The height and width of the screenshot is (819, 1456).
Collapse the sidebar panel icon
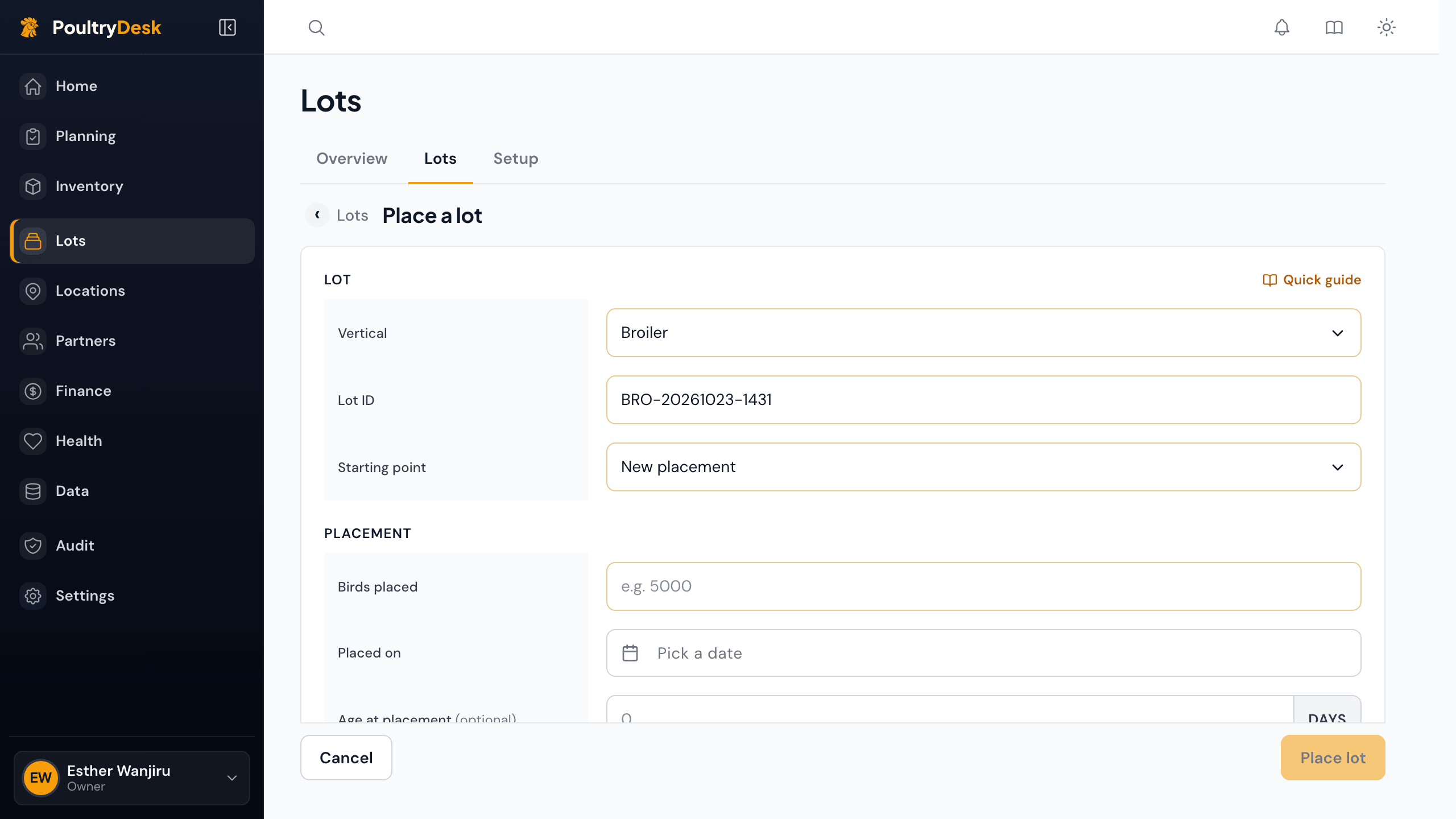click(227, 27)
